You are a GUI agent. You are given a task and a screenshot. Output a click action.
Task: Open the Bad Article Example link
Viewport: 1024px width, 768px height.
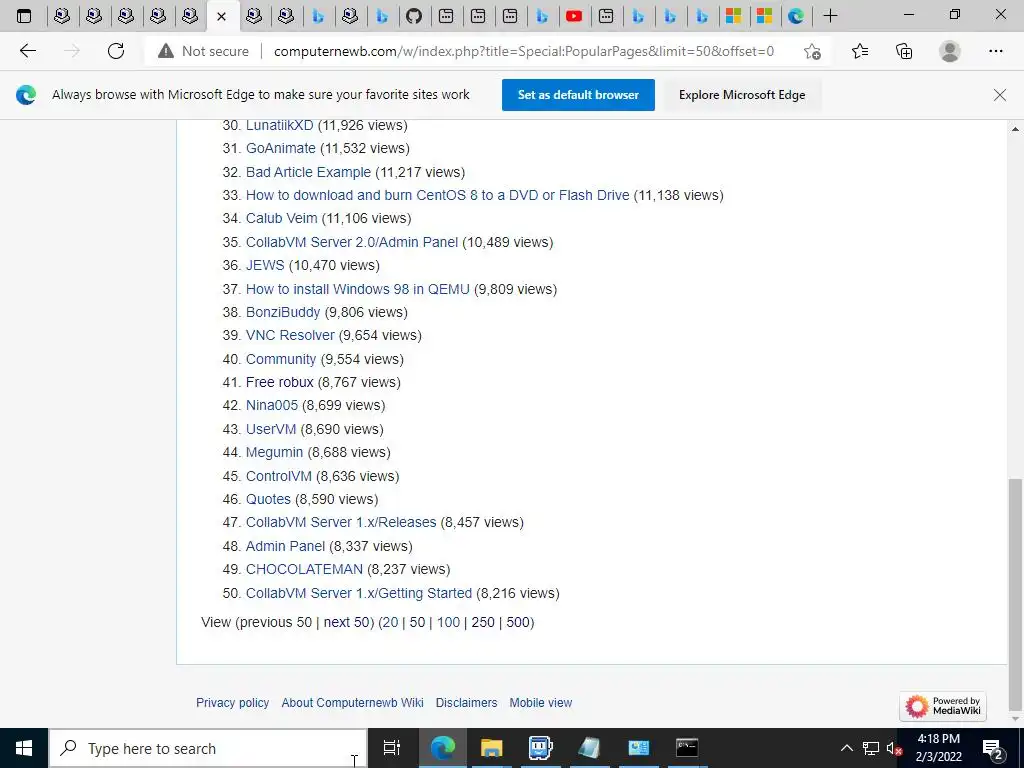tap(308, 172)
